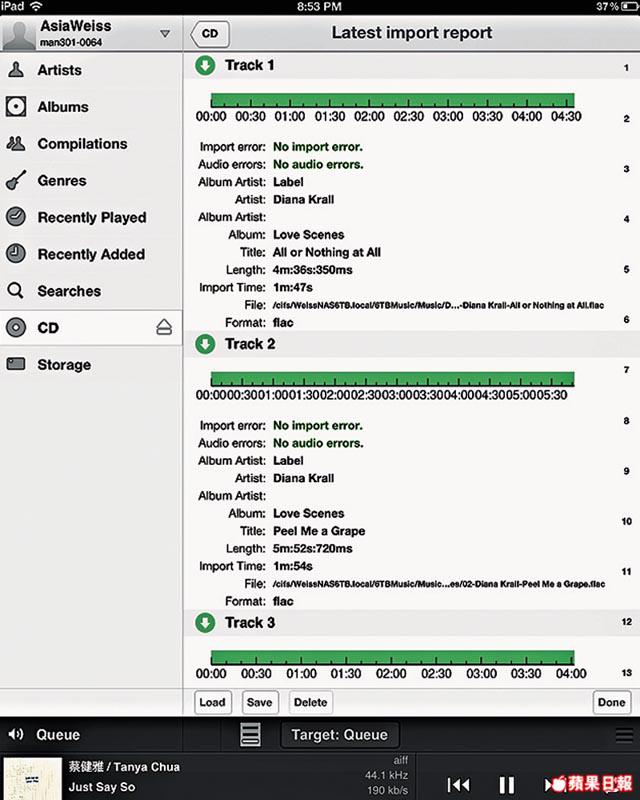Click the song title Just Say So

(x=102, y=787)
